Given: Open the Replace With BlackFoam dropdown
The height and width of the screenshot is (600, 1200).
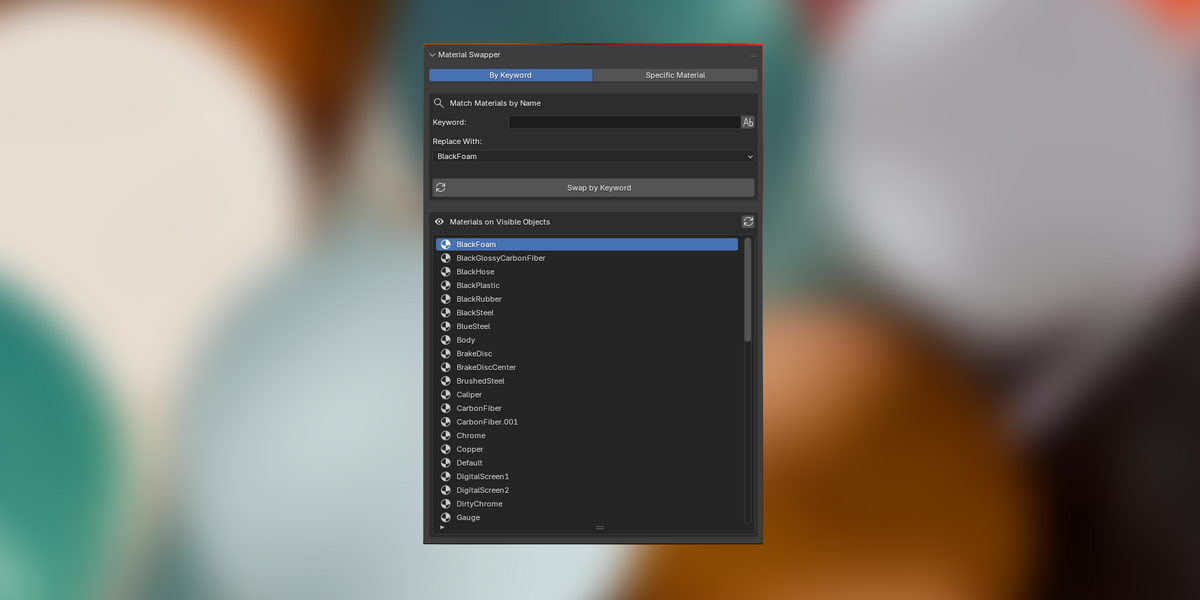Looking at the screenshot, I should click(x=594, y=157).
